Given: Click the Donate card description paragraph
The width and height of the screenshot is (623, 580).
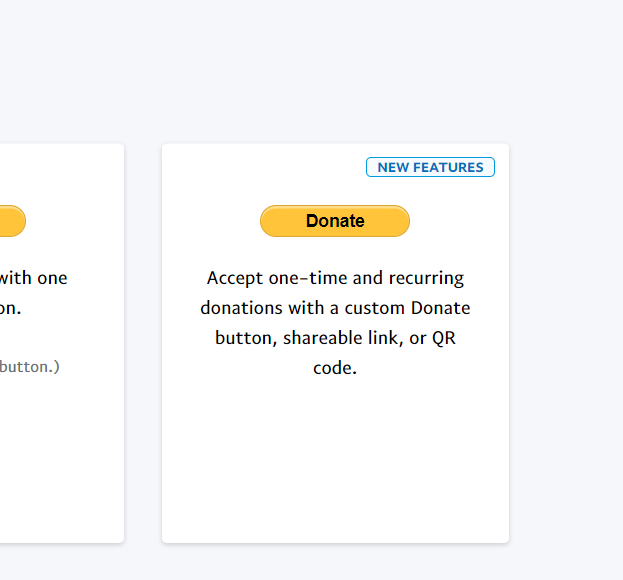Looking at the screenshot, I should (335, 322).
